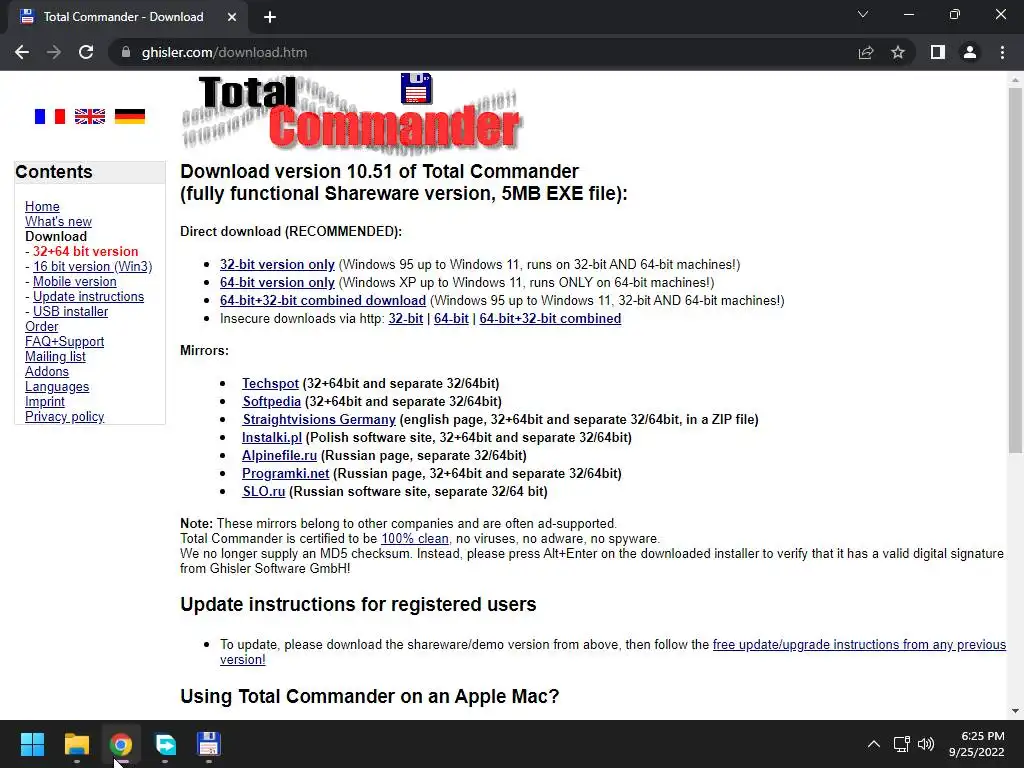
Task: Switch site language to English flag
Action: click(x=89, y=116)
